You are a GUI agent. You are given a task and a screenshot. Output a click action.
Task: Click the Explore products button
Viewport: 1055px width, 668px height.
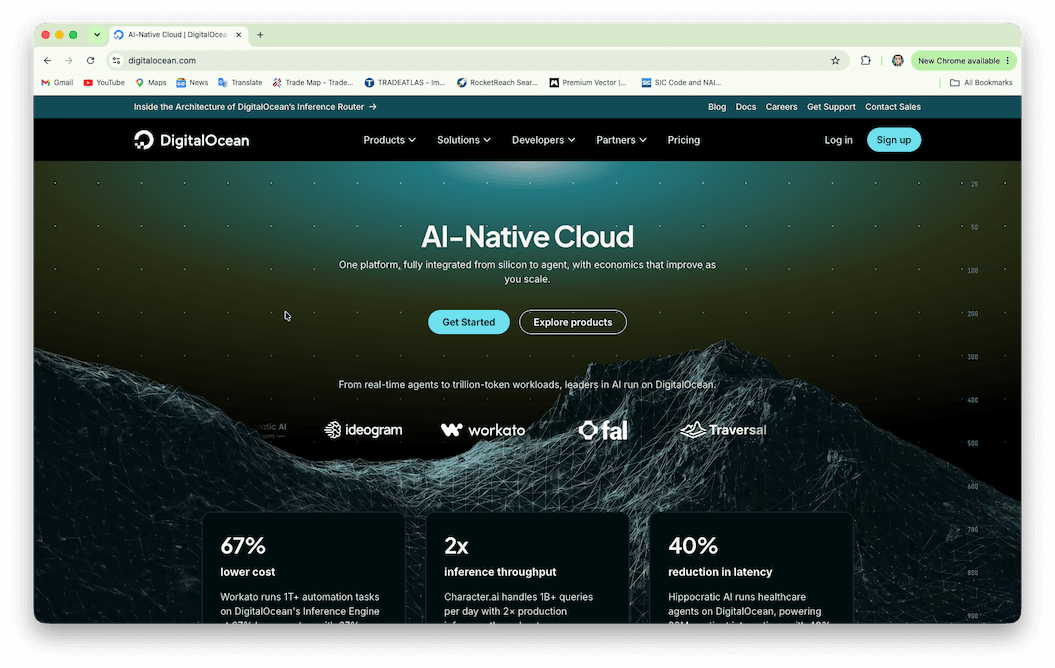(573, 322)
